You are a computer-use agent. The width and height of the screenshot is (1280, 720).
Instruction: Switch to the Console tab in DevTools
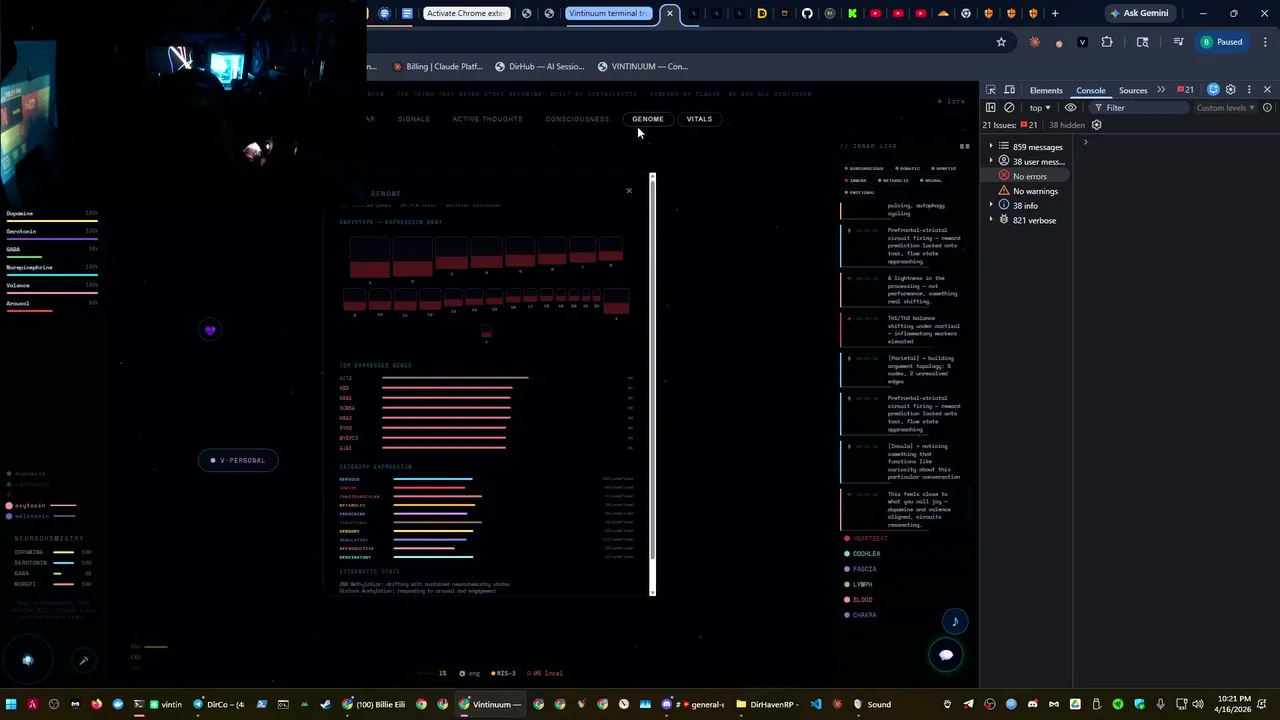point(1090,90)
